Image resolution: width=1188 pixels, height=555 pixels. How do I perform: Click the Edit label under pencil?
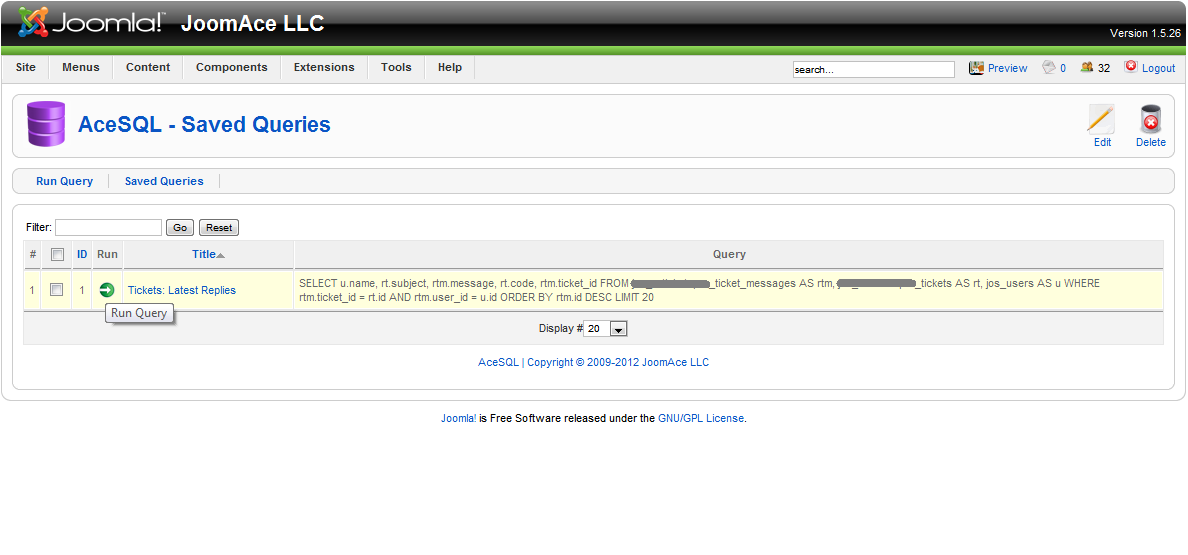click(1102, 142)
